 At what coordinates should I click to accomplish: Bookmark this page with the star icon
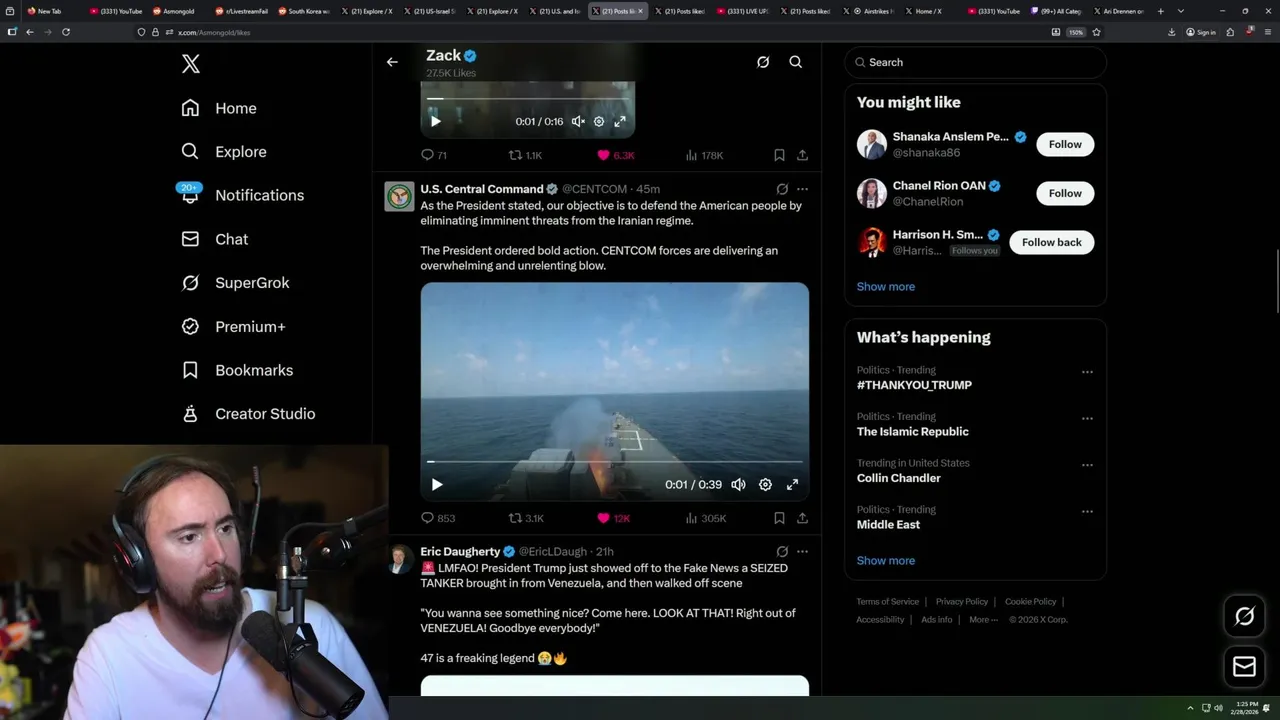[1096, 32]
